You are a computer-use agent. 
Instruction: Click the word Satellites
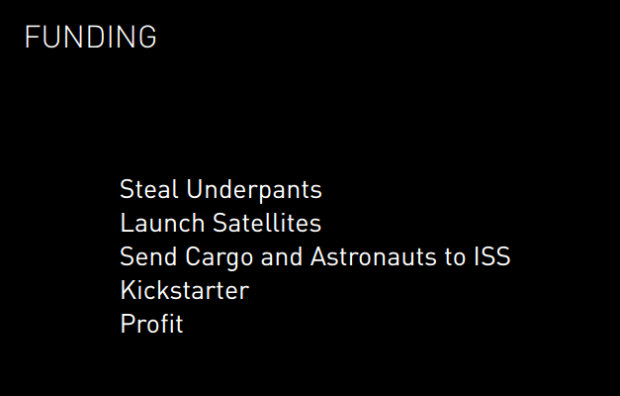[x=267, y=223]
